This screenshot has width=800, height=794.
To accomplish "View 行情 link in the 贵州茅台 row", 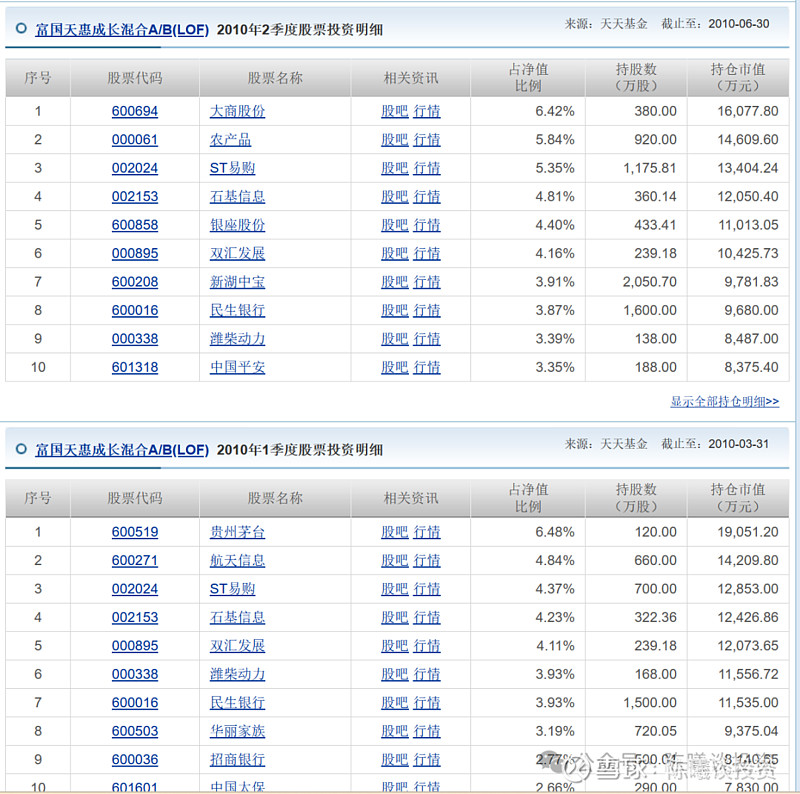I will point(427,532).
